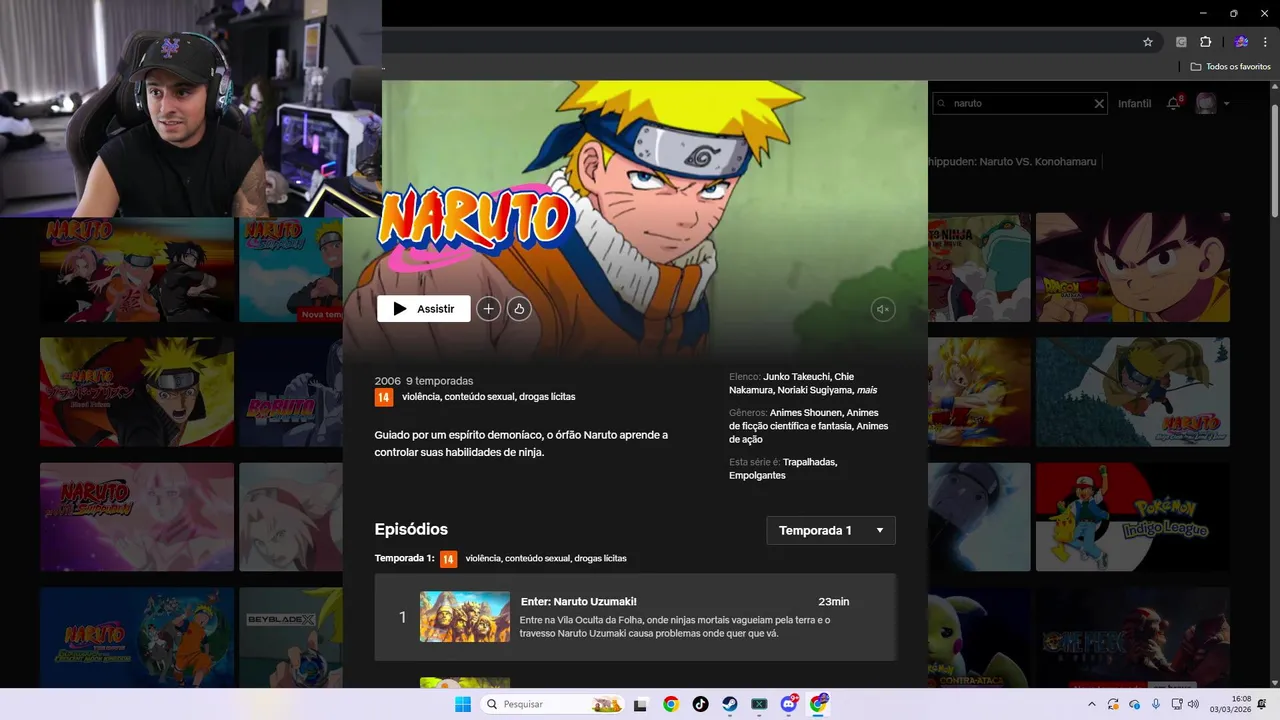Add Naruto to My List
Screen dimensions: 1280x720
(x=488, y=309)
